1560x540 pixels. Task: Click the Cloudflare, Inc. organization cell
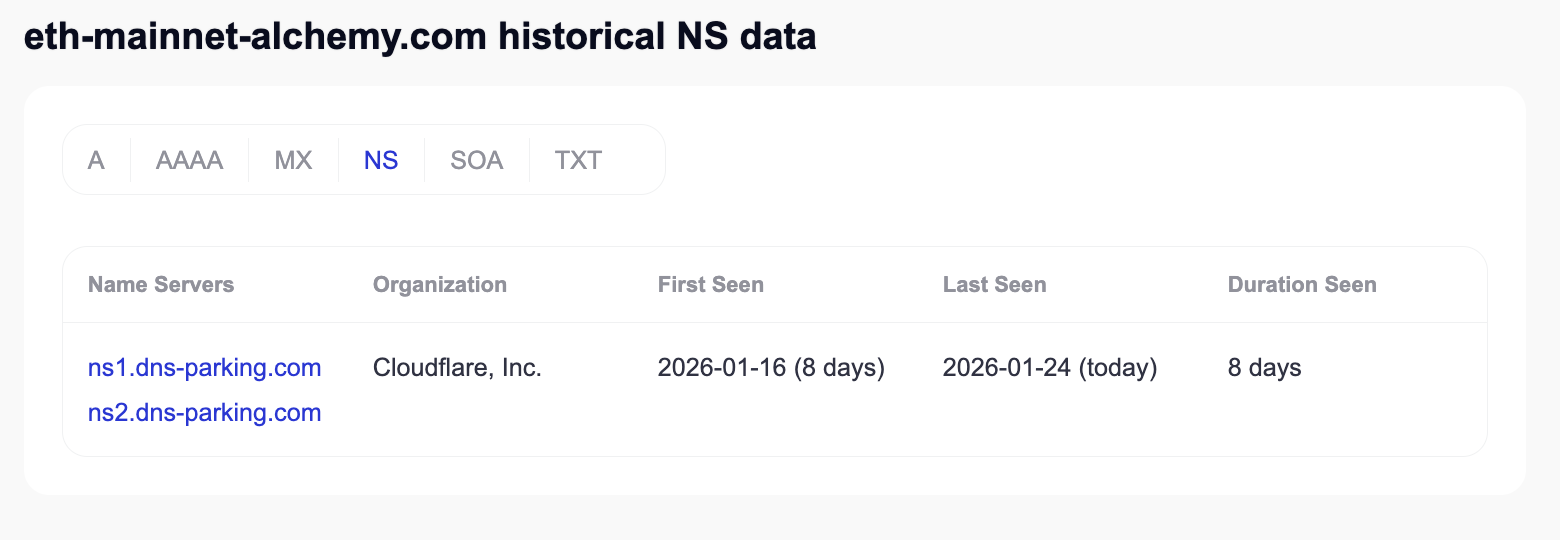(x=457, y=368)
